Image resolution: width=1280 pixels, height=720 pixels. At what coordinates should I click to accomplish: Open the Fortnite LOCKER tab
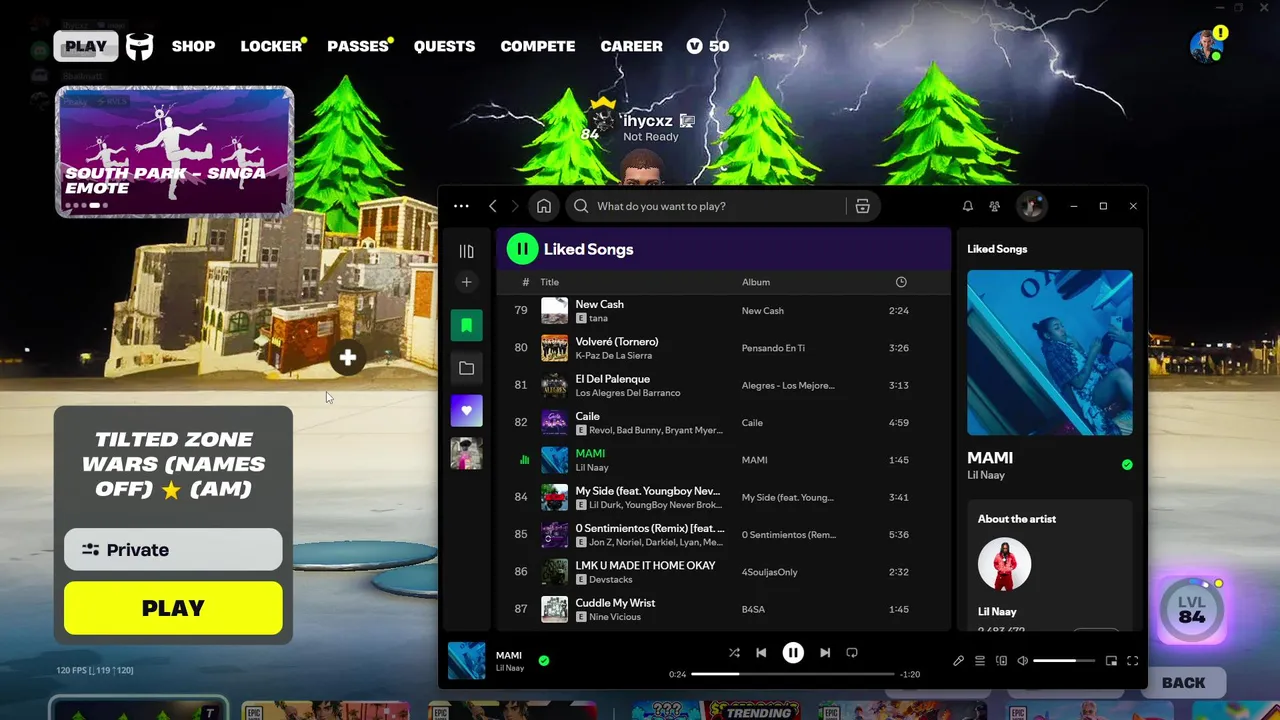[271, 46]
